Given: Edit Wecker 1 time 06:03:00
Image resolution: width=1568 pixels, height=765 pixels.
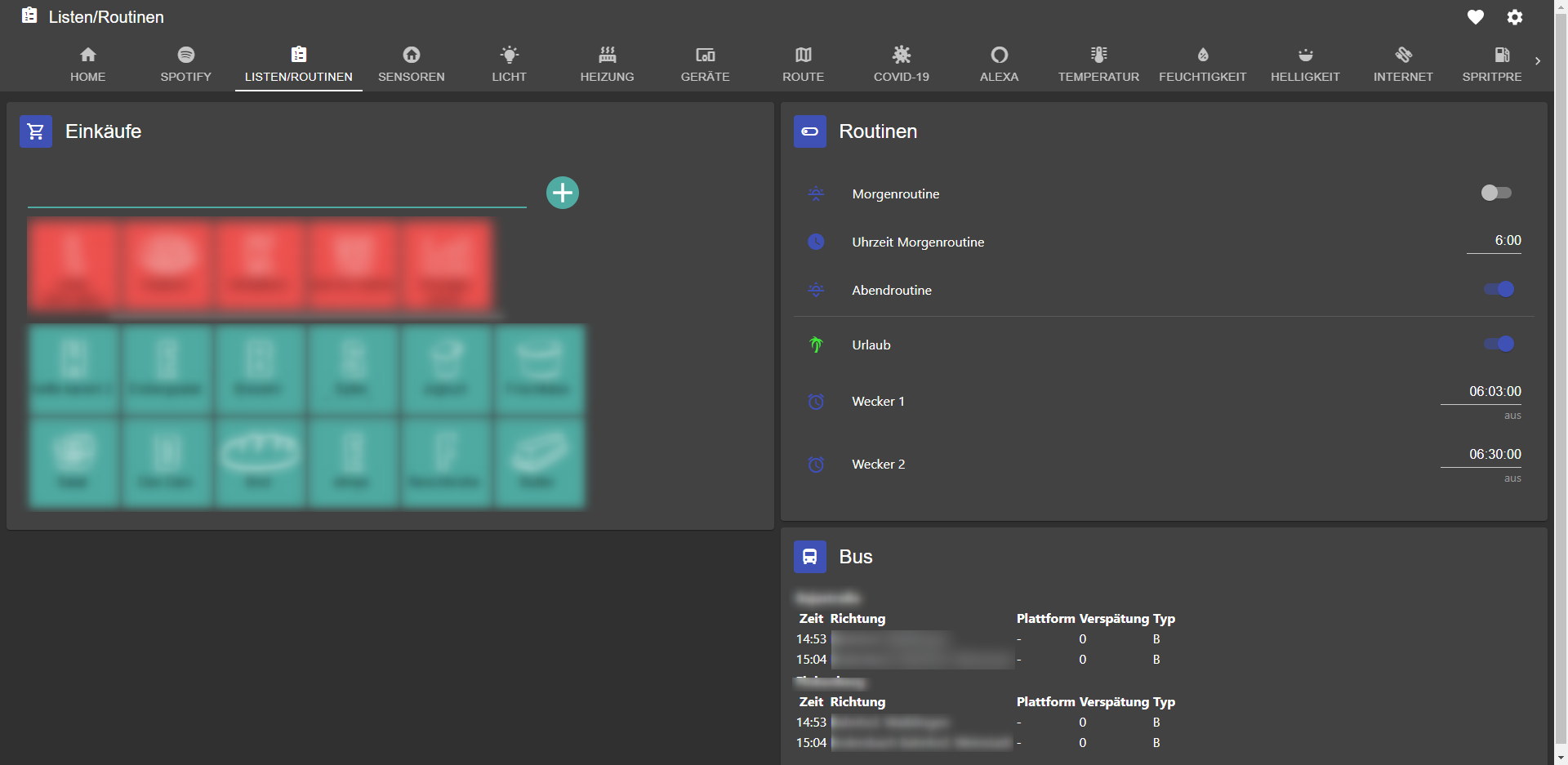Looking at the screenshot, I should point(1481,392).
